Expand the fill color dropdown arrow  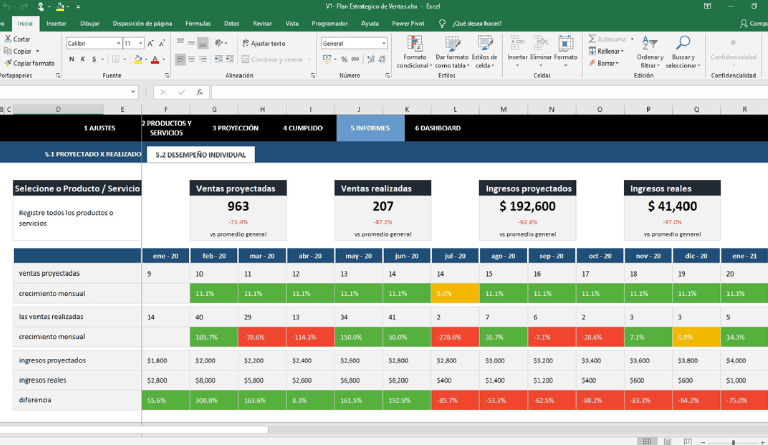[x=145, y=60]
